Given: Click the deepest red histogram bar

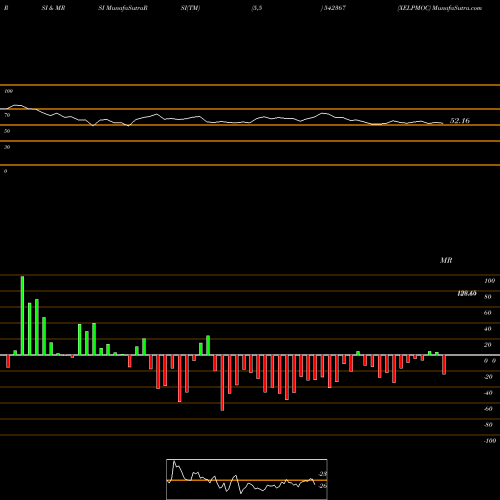Looking at the screenshot, I should point(222,383).
